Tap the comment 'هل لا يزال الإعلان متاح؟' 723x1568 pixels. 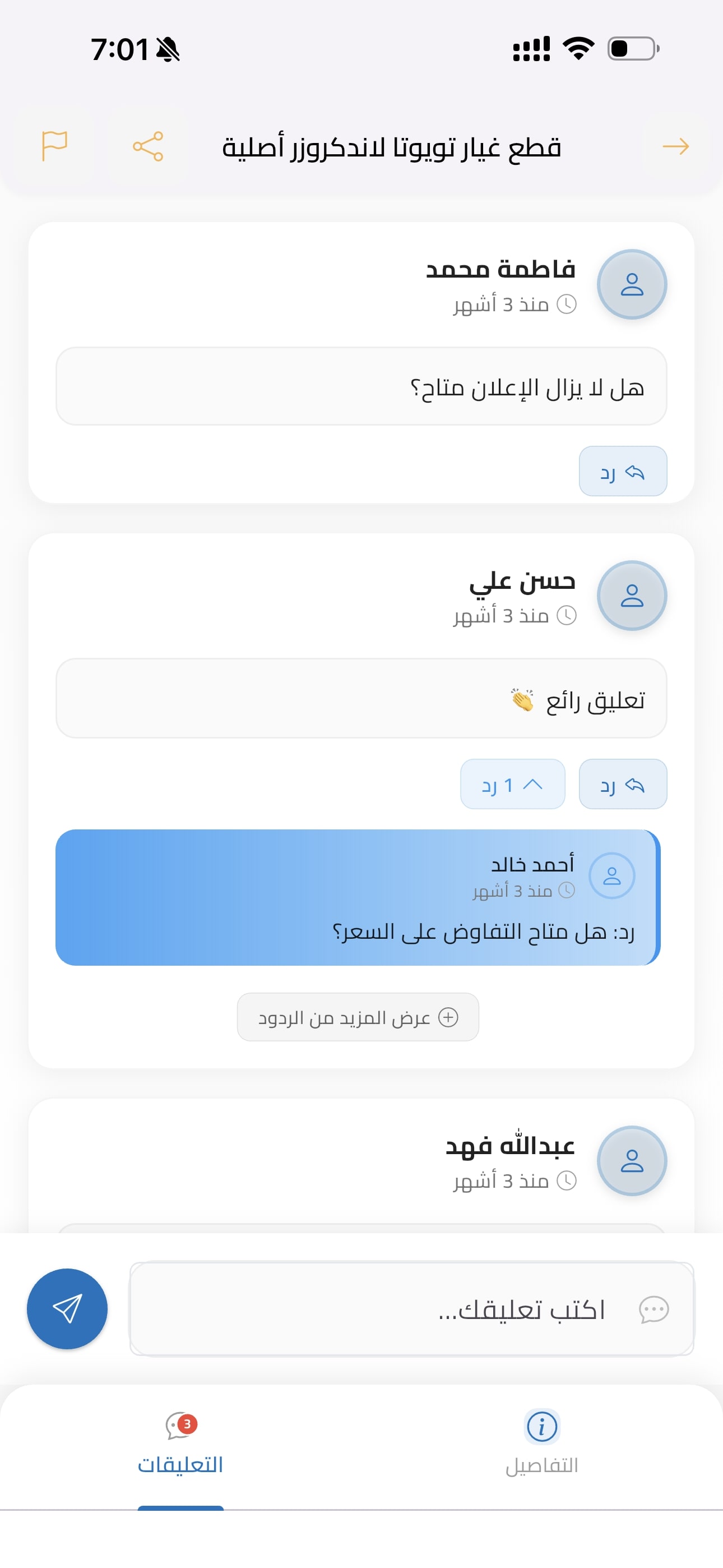tap(361, 386)
